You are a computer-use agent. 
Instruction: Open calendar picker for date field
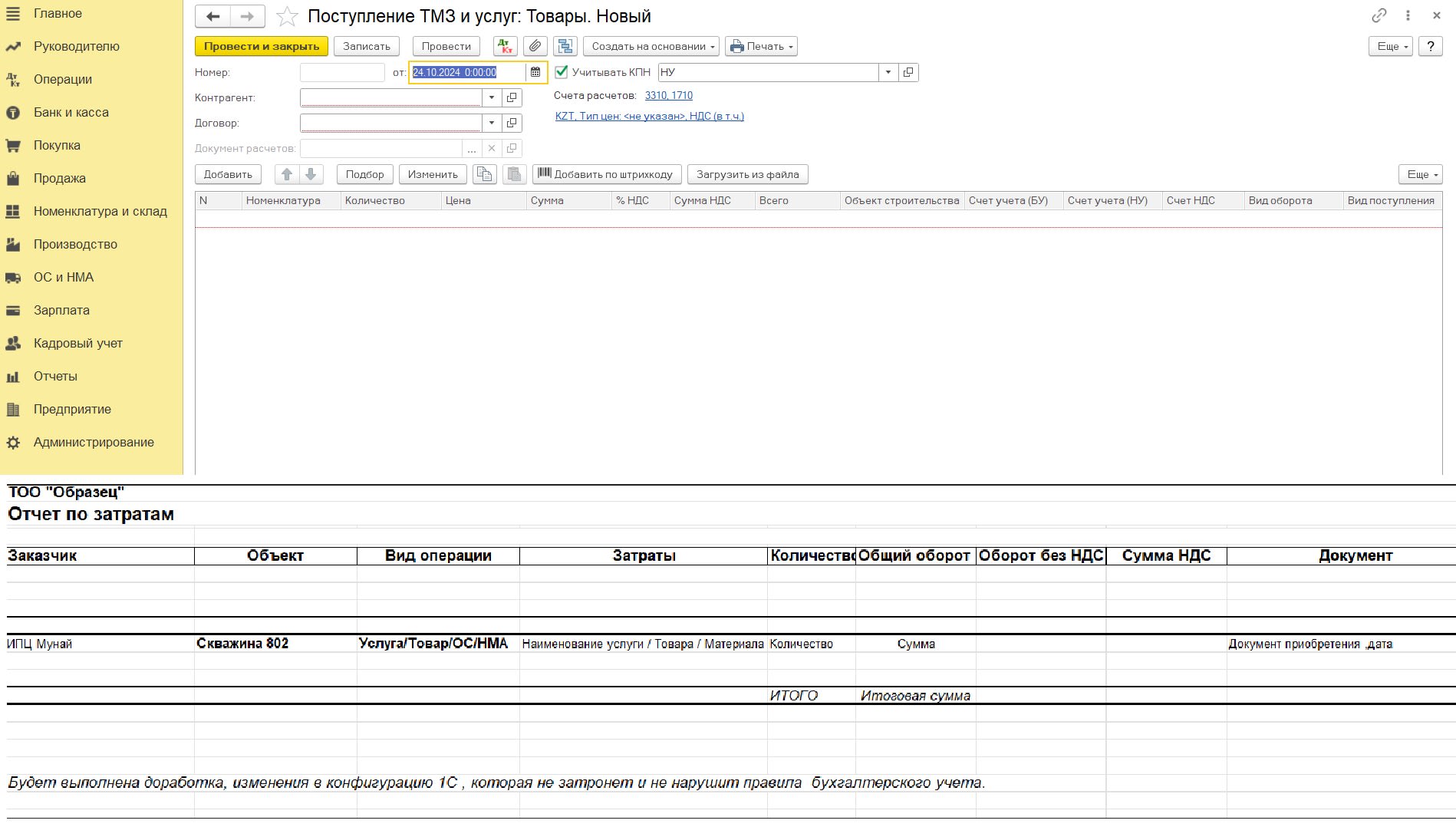tap(535, 72)
